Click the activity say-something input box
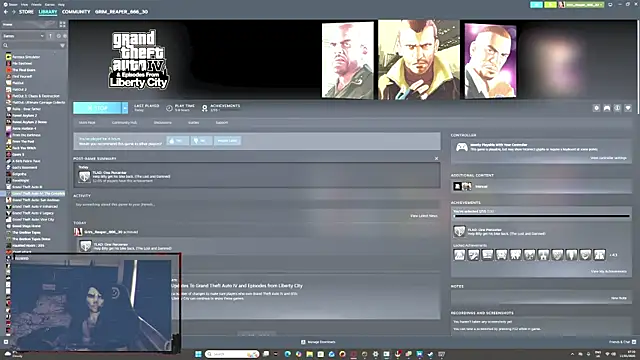The image size is (640, 360). 257,204
